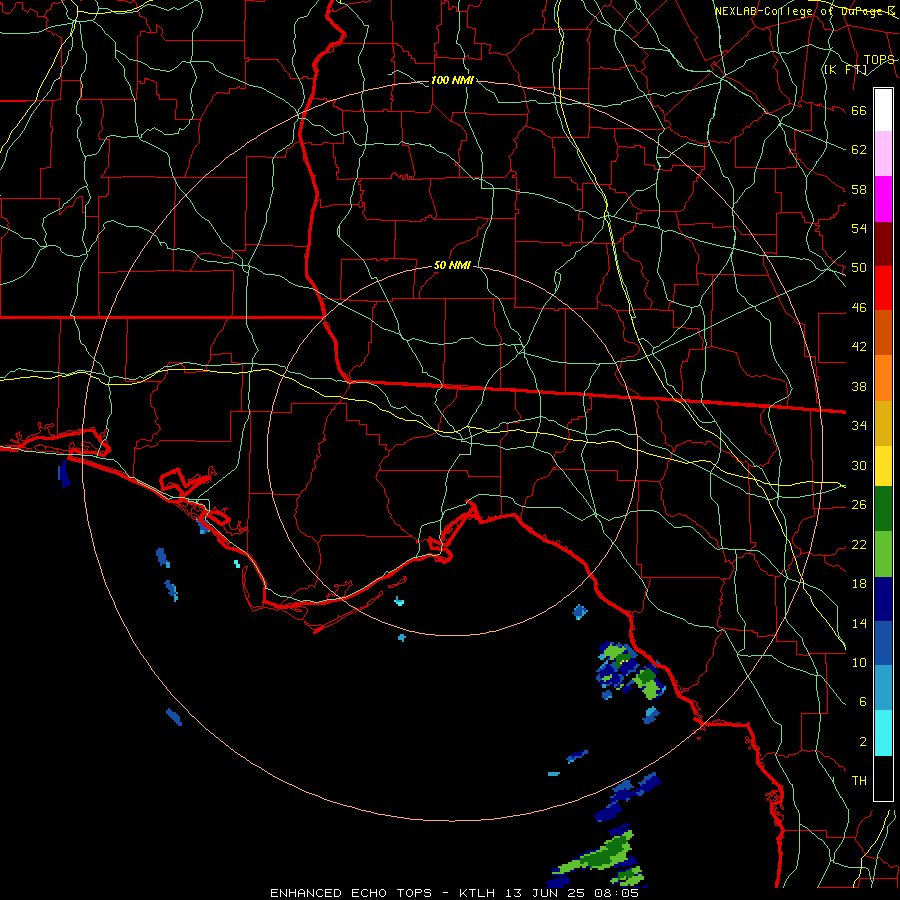Click the white swatch in the tops legend
The image size is (900, 900).
(x=883, y=110)
